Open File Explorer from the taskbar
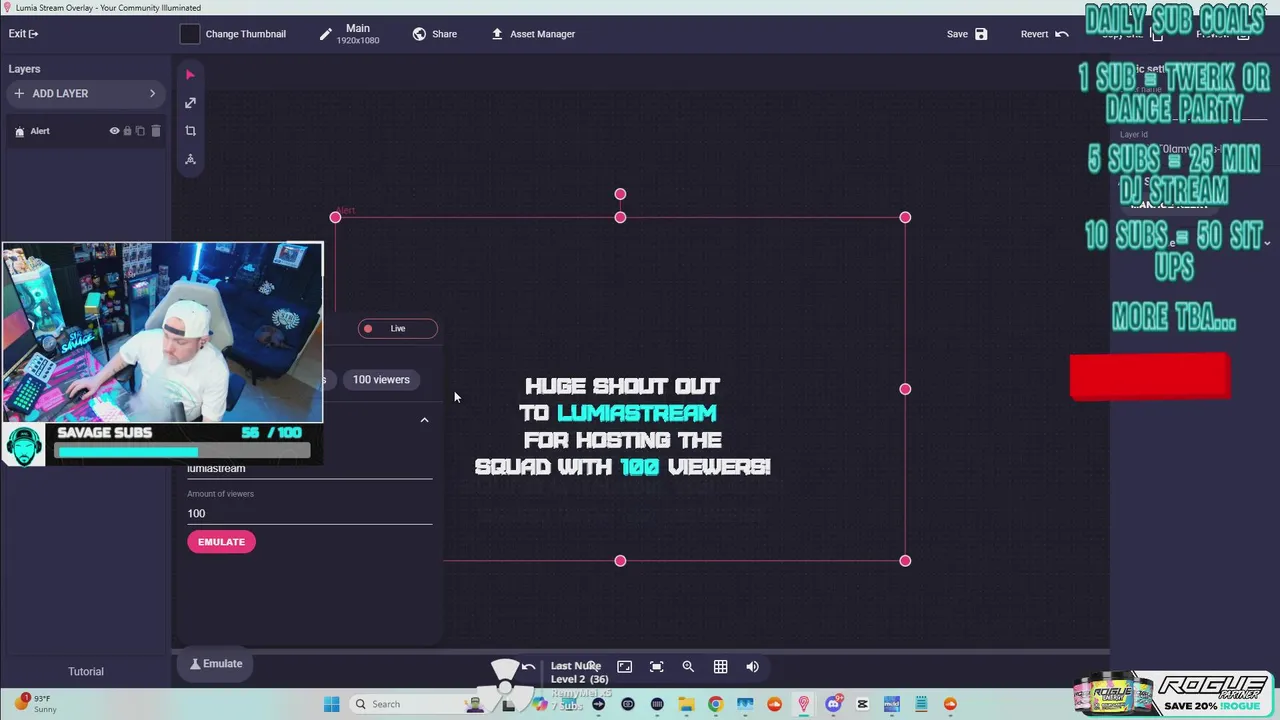The image size is (1280, 720). coord(686,704)
